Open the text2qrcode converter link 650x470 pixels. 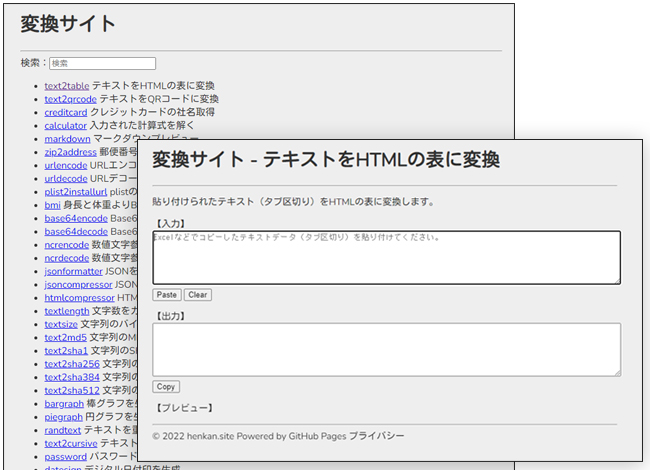click(69, 99)
